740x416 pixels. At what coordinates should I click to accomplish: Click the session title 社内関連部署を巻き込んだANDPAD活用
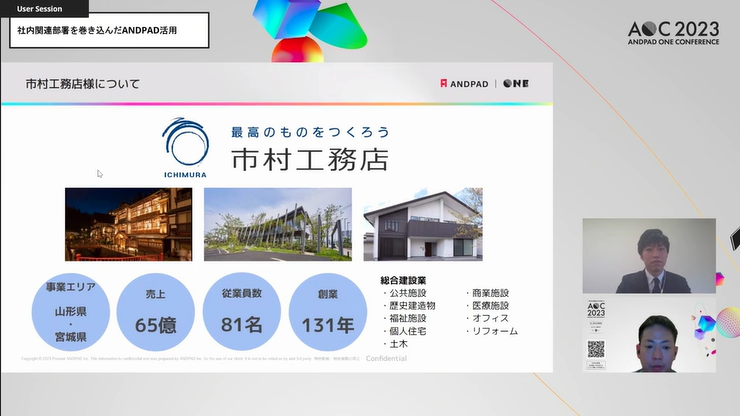point(97,30)
